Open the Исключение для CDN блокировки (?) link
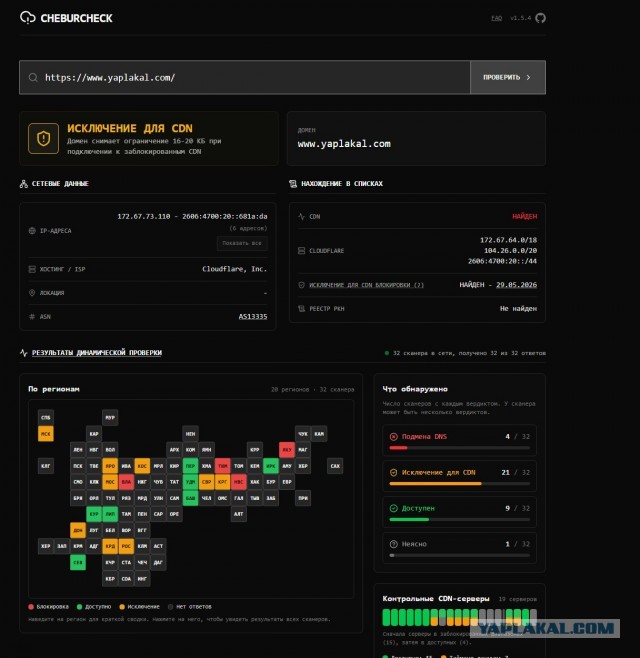 (366, 285)
